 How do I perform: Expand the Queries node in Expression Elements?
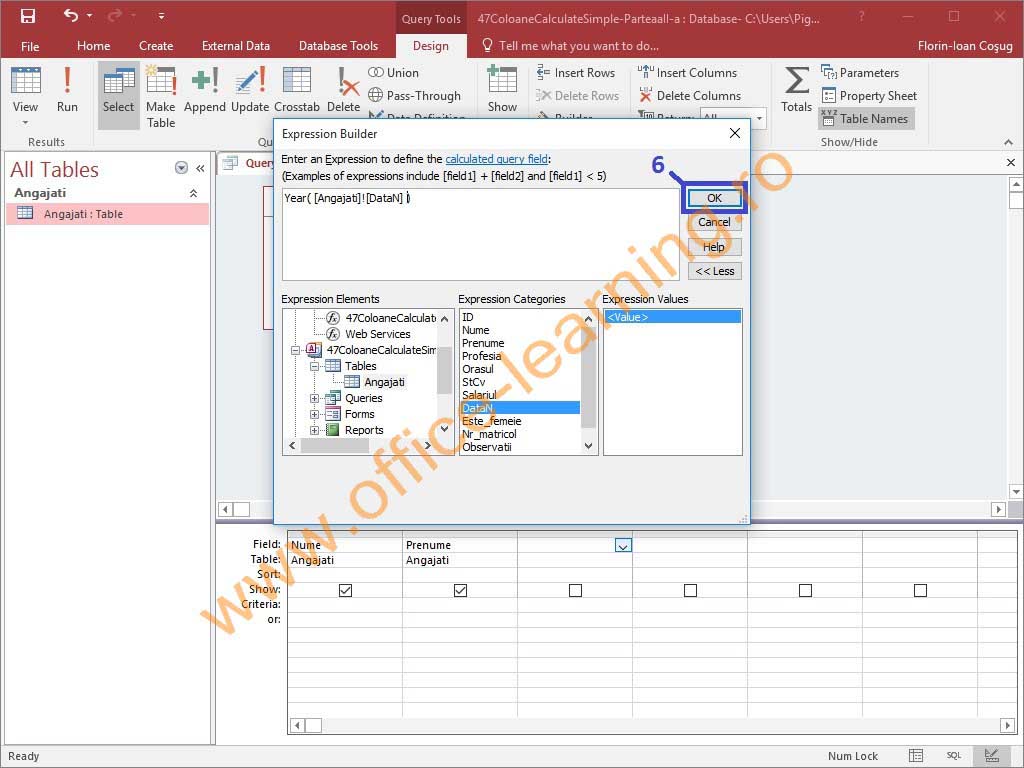coord(314,398)
